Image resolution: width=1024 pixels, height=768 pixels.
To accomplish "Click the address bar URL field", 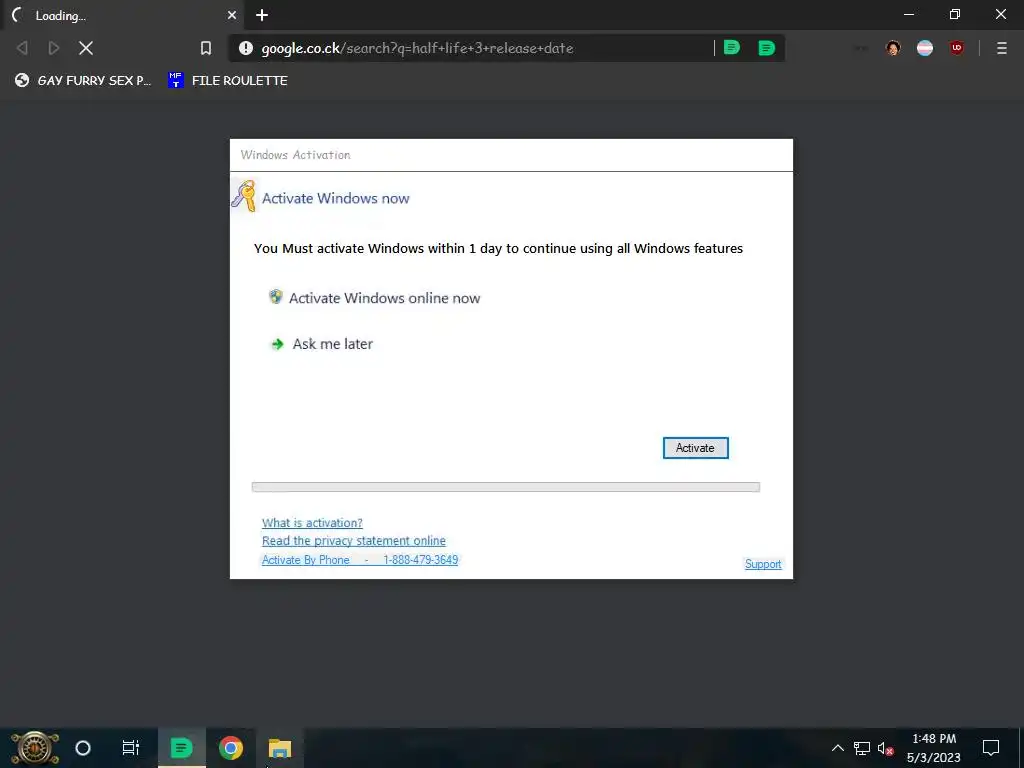I will coord(470,48).
